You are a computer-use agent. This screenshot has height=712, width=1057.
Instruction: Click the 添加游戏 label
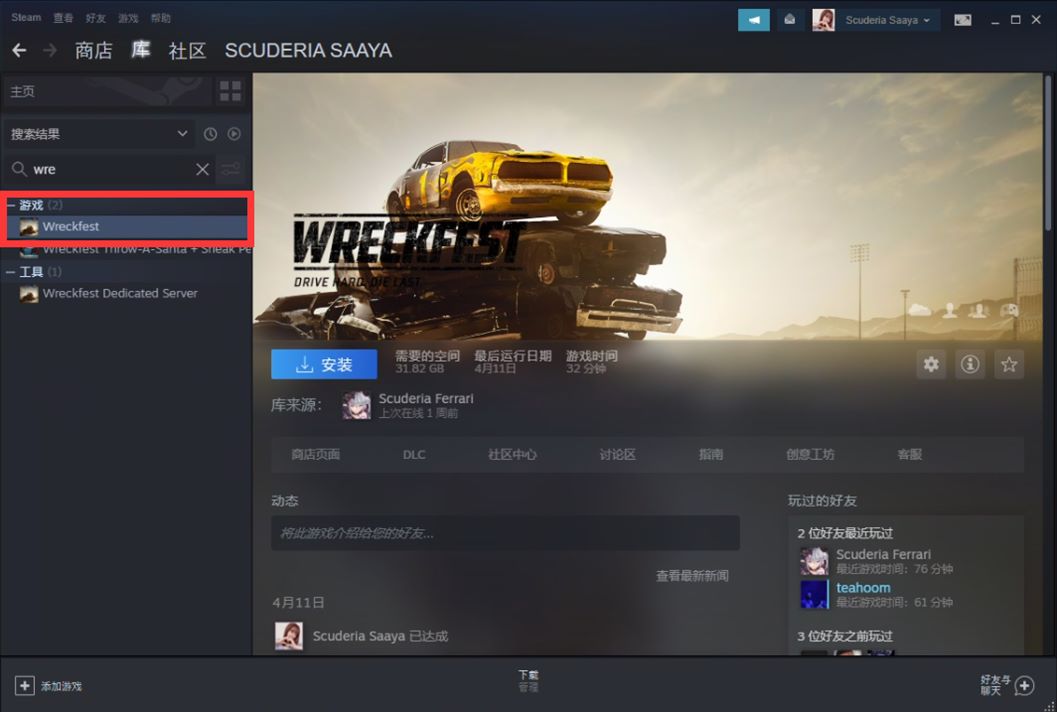point(61,686)
